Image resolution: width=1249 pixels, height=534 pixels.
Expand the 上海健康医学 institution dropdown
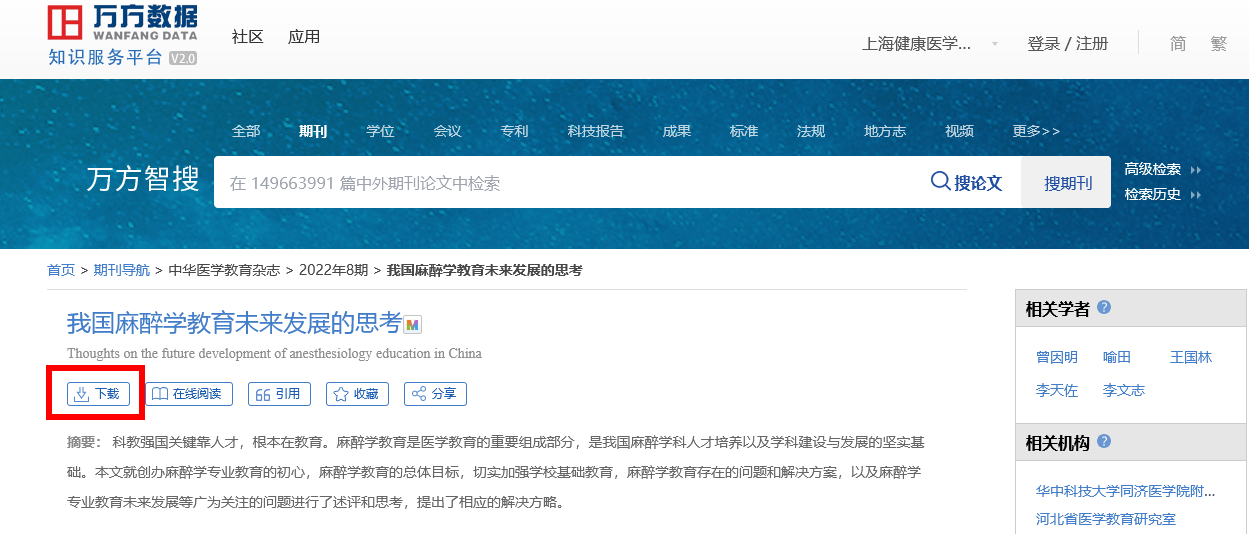(994, 44)
